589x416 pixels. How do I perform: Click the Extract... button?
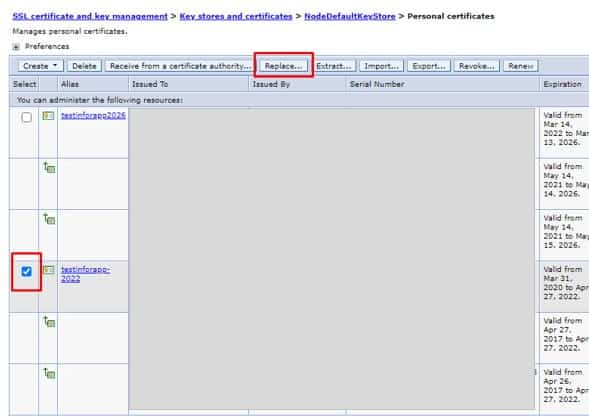(x=334, y=66)
